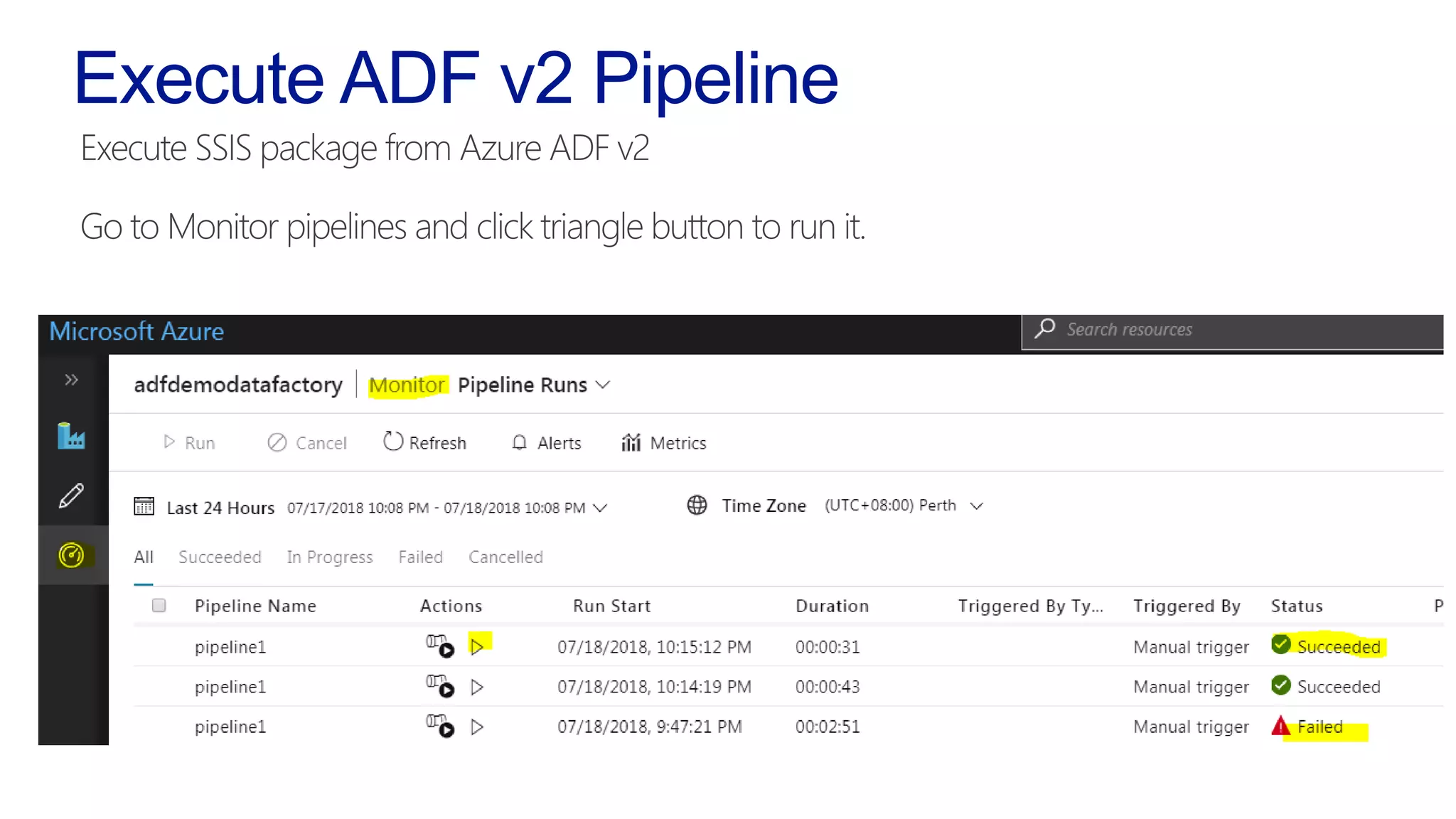Toggle the select-all checkbox in table header
Image resolution: width=1456 pixels, height=819 pixels.
pyautogui.click(x=159, y=605)
